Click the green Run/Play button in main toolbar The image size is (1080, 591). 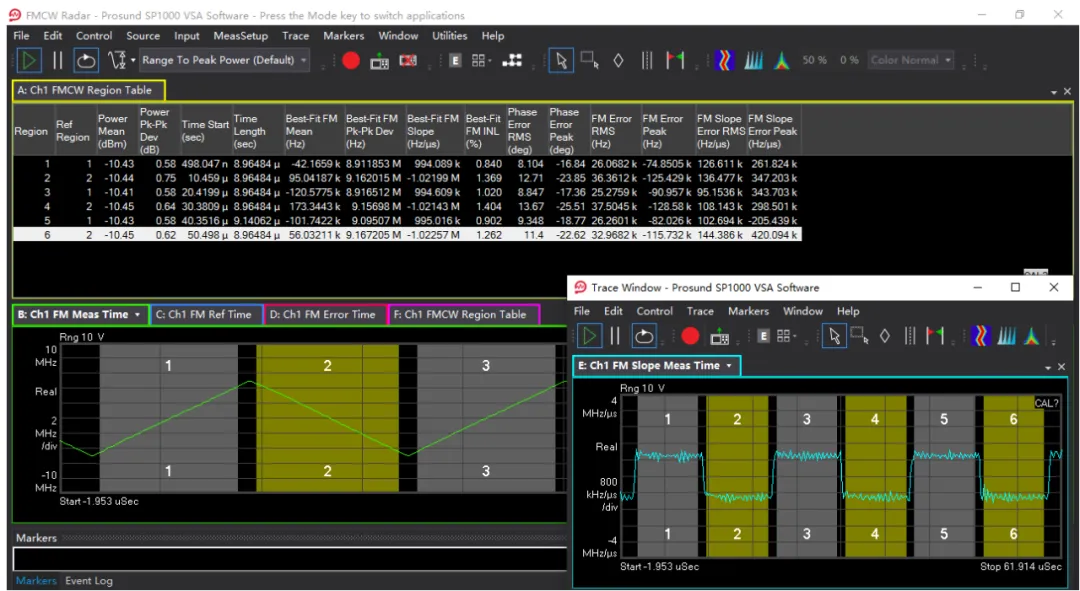[x=29, y=61]
